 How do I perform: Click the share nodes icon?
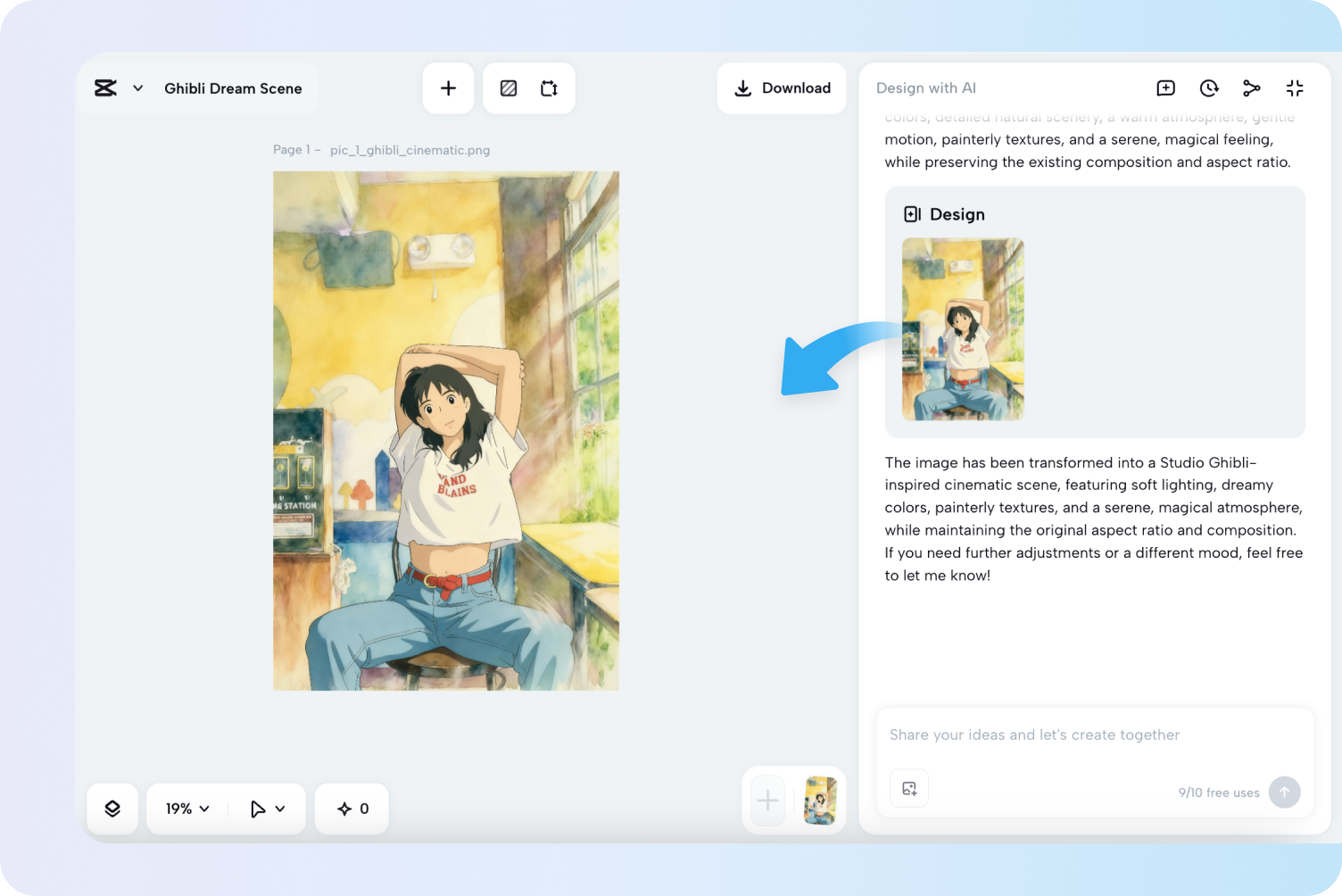click(1251, 88)
